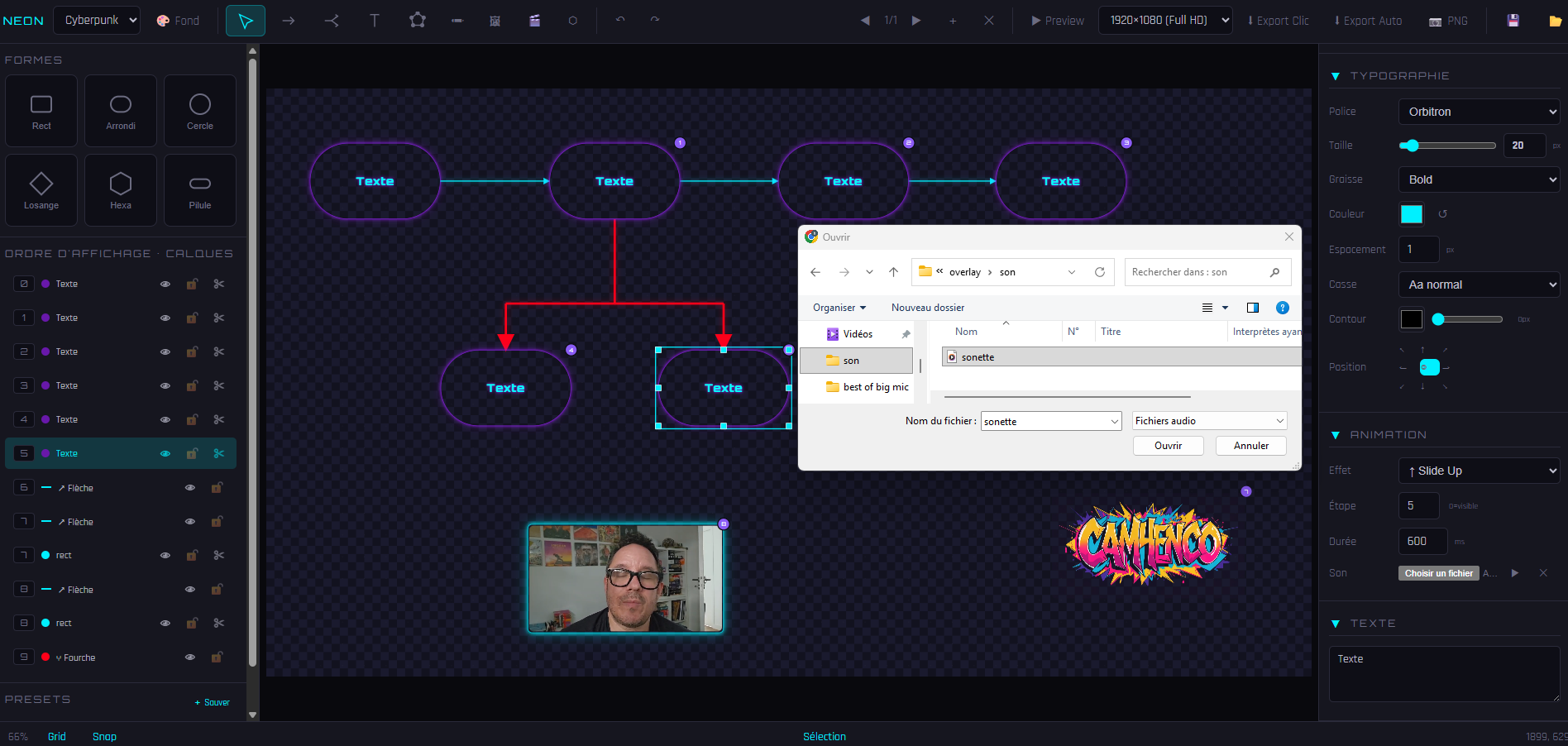Add the Hexa shape
Viewport: 1568px width, 746px height.
click(x=121, y=190)
